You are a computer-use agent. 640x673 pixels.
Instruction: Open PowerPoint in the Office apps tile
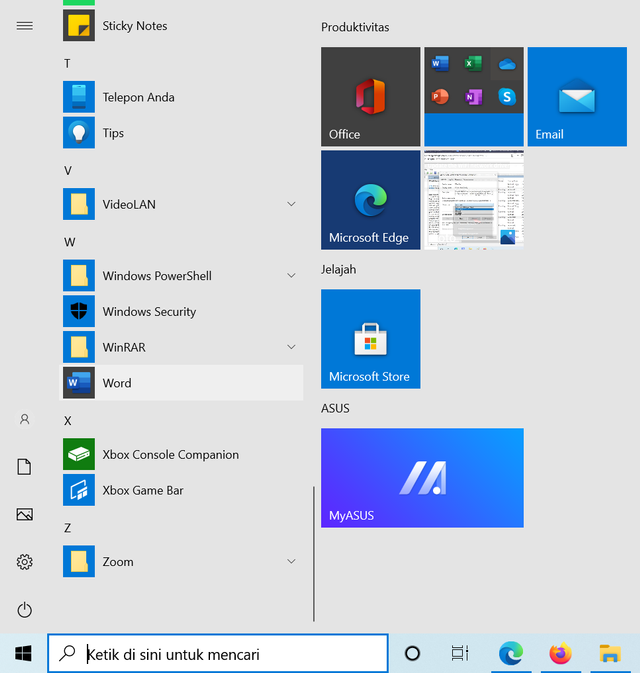click(x=440, y=97)
